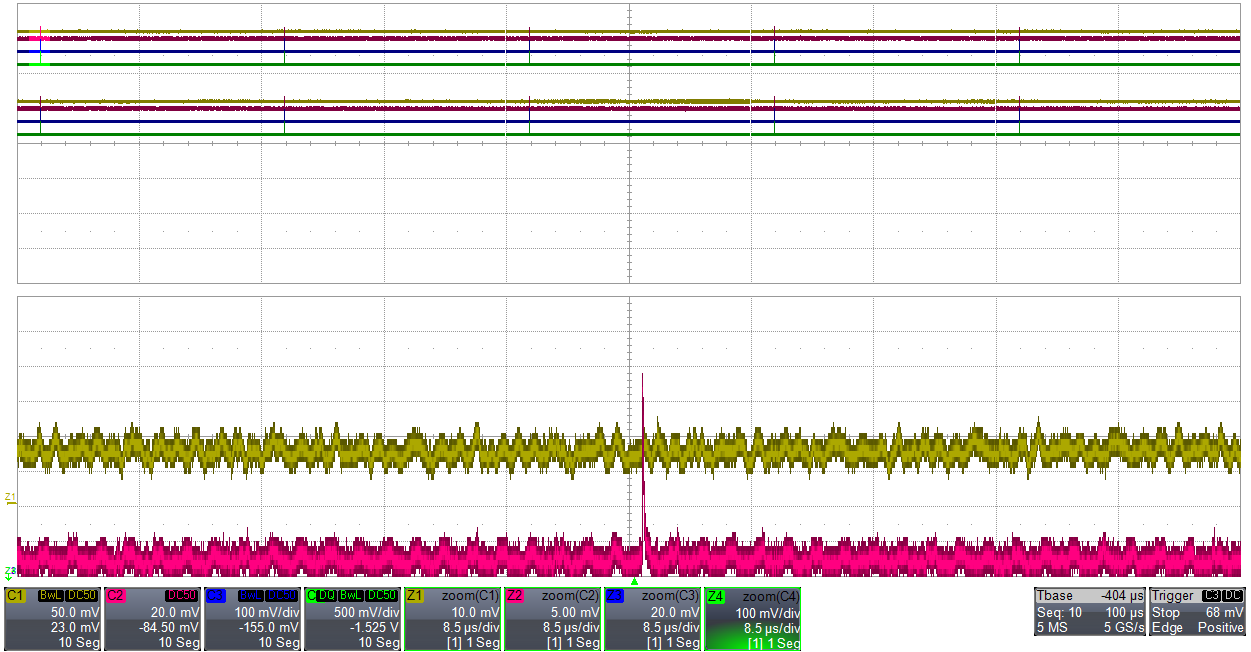Viewport: 1251px width, 652px height.
Task: Click the -84.50 mV offset value
Action: [x=170, y=627]
